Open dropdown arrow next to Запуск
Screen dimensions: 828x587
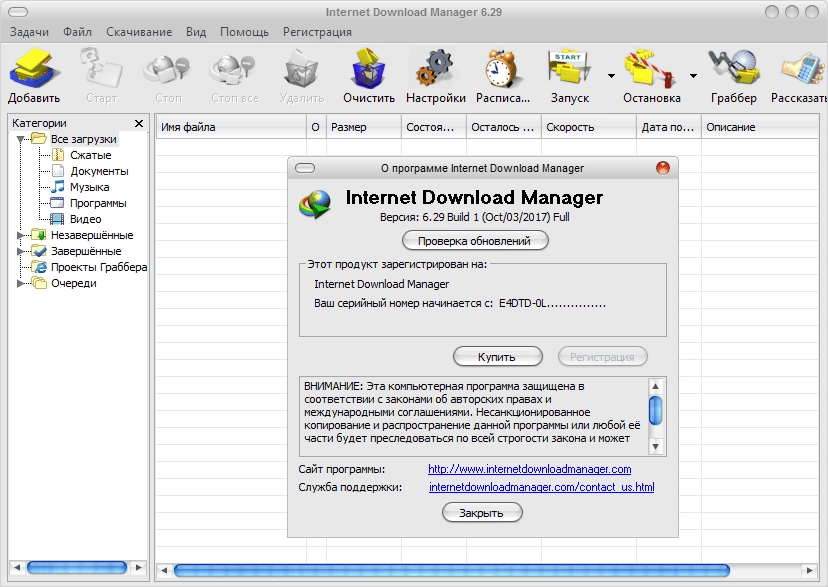click(x=611, y=76)
